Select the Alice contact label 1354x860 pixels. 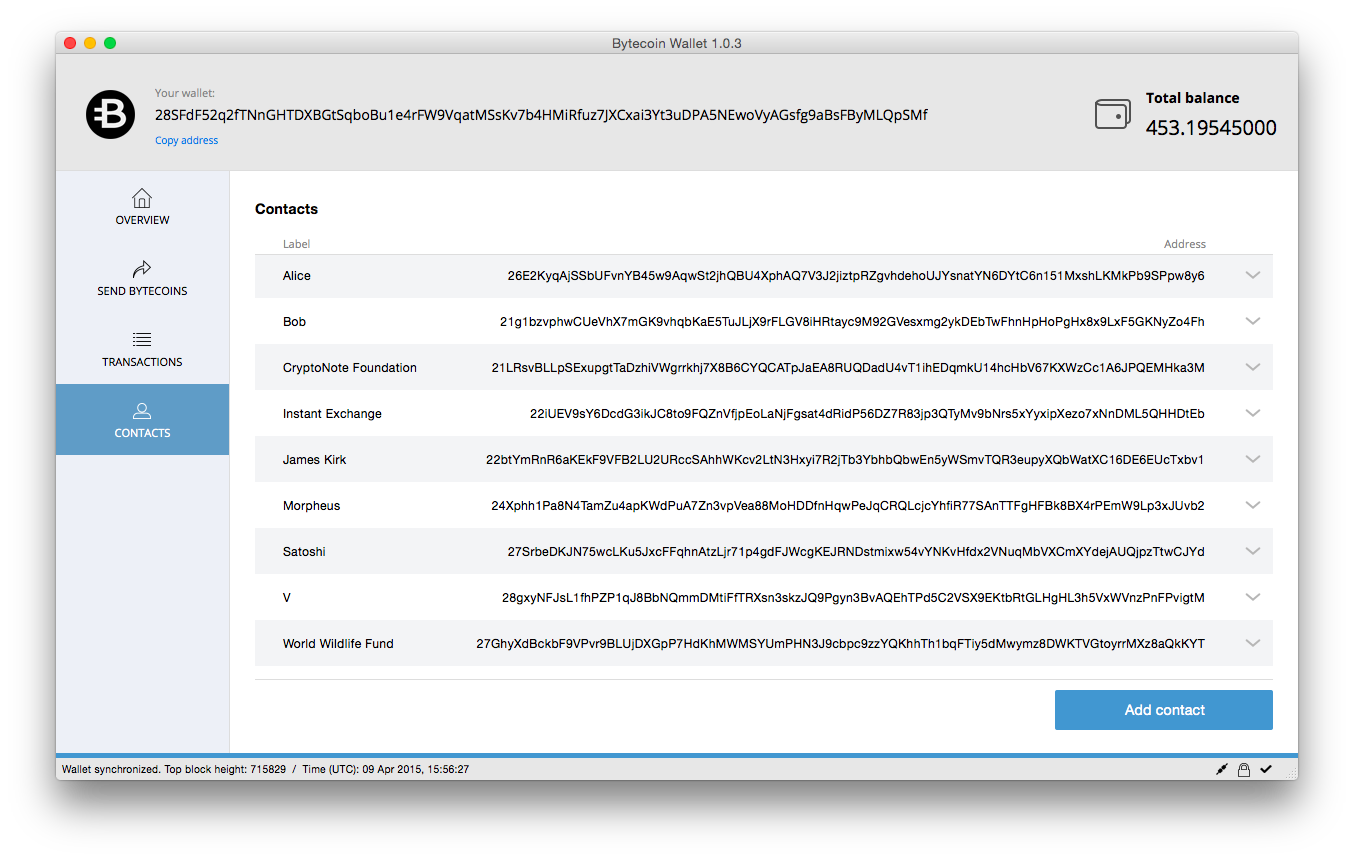coord(297,276)
